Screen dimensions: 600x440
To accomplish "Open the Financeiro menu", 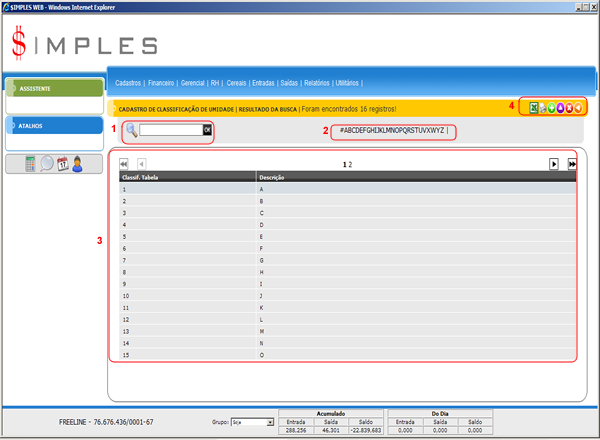I will click(163, 83).
